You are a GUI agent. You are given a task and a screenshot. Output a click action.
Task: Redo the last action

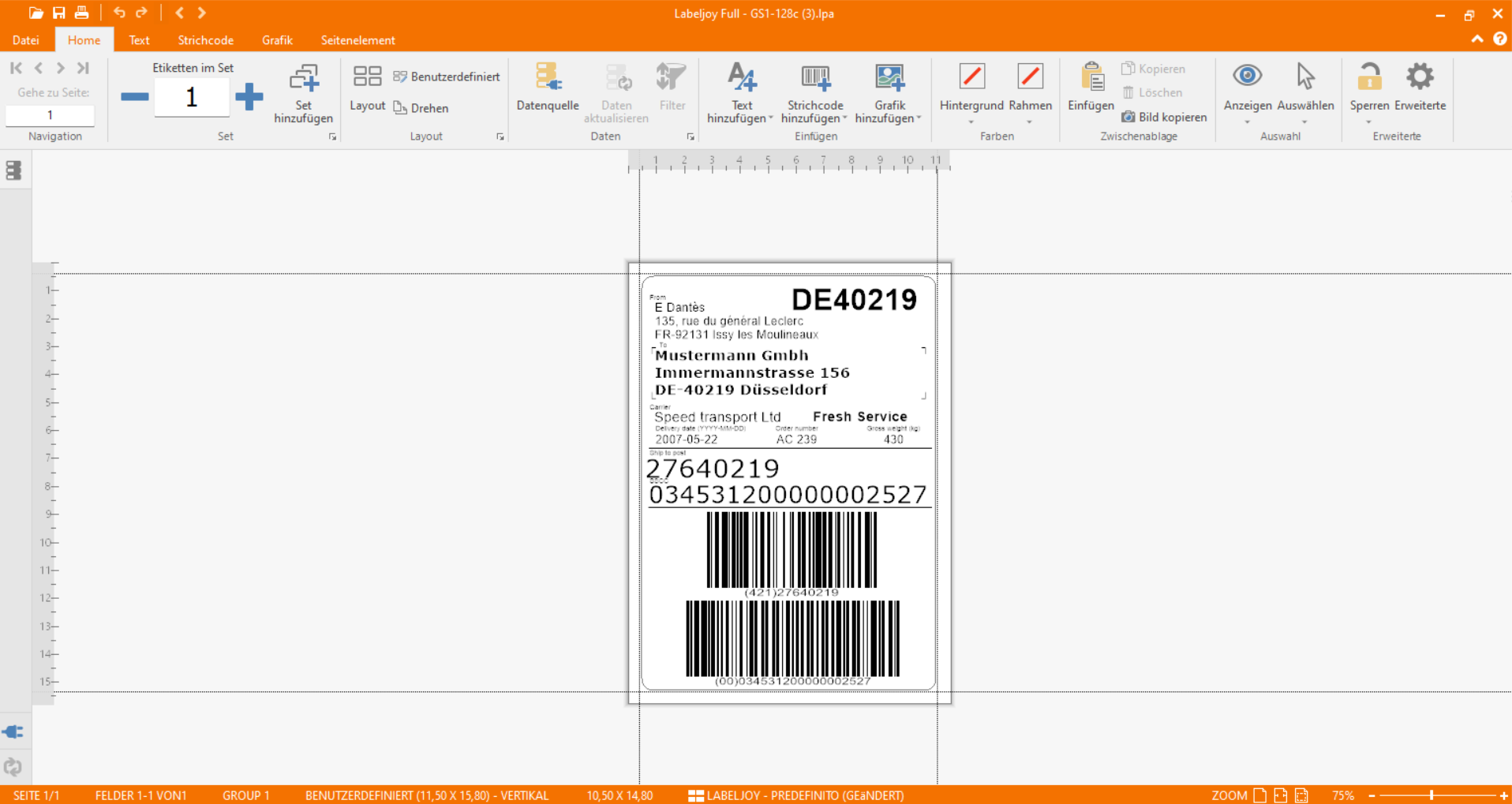(x=142, y=13)
